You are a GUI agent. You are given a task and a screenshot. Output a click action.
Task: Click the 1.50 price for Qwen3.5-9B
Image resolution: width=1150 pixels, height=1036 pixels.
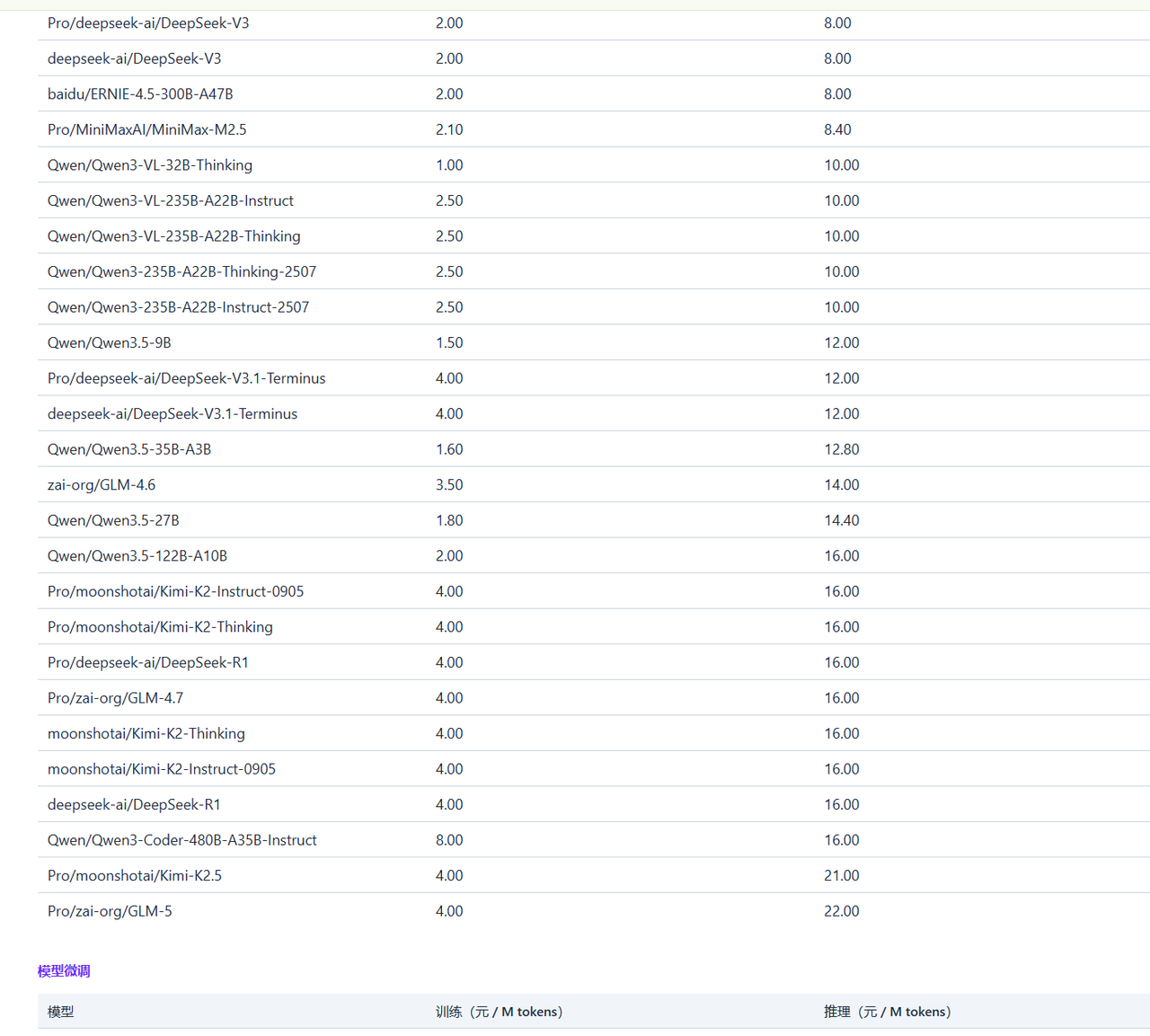(x=449, y=342)
